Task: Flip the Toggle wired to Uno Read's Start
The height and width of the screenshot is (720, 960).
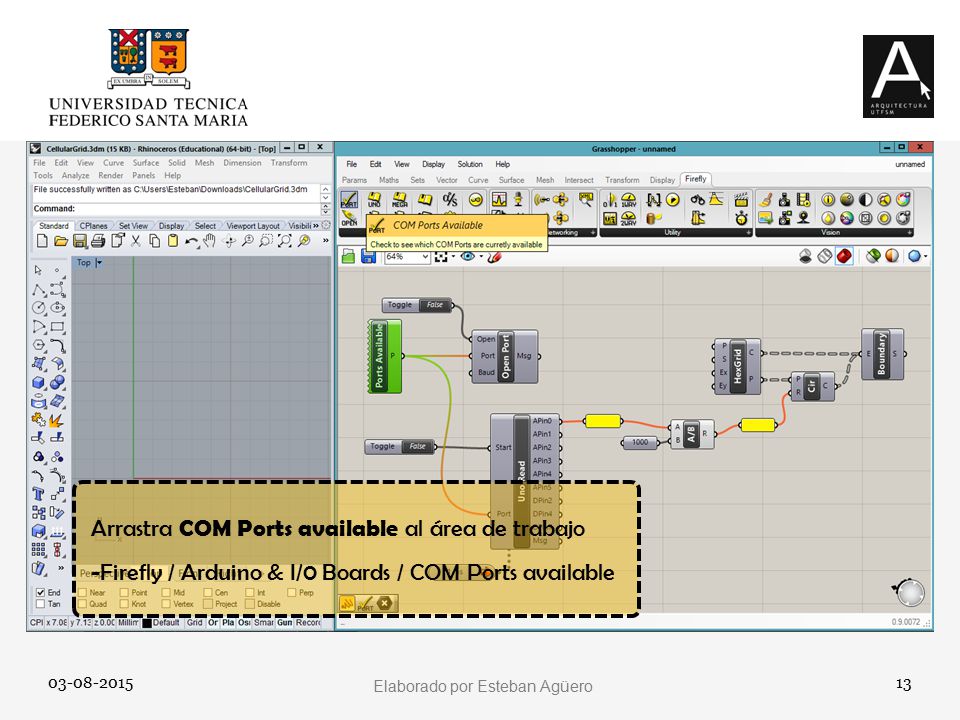Action: point(400,446)
